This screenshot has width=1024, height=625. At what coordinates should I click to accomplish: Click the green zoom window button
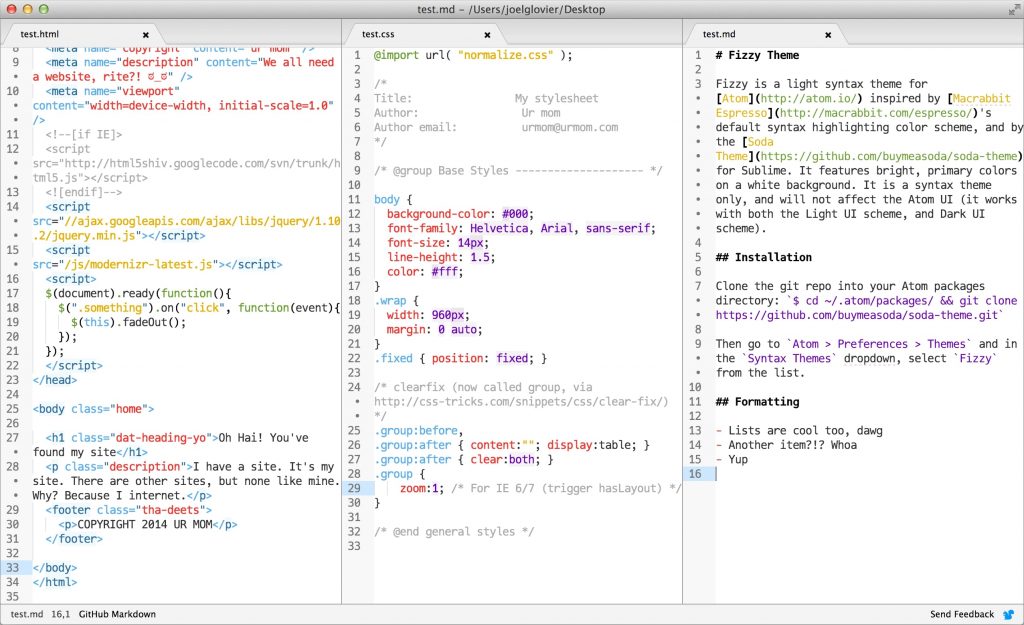click(47, 9)
